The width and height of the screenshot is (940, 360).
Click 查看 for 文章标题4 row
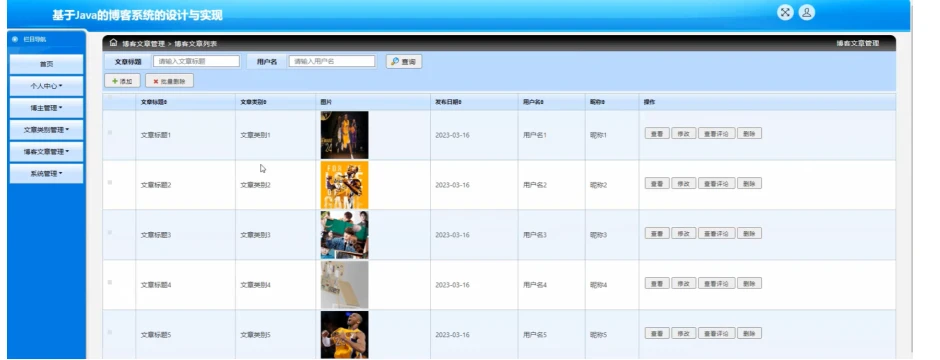(657, 283)
